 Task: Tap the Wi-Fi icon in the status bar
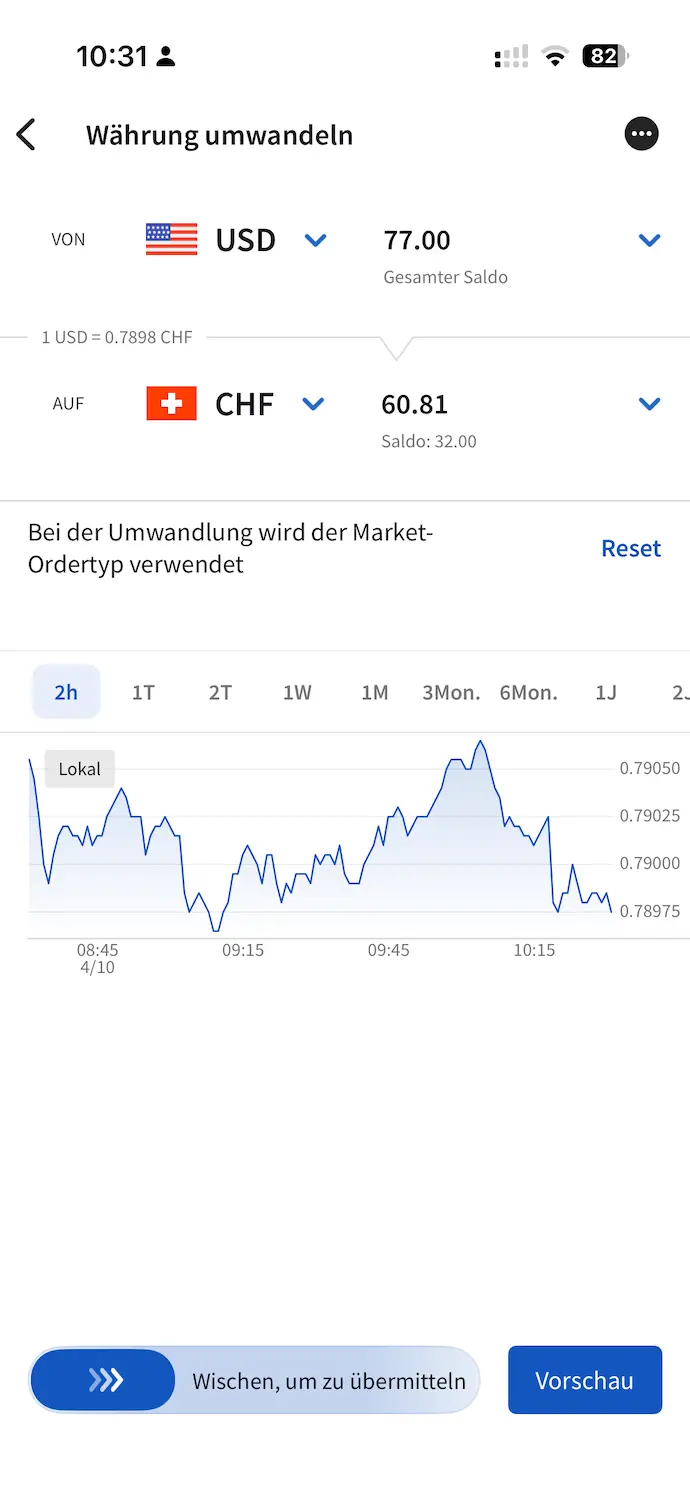click(555, 56)
